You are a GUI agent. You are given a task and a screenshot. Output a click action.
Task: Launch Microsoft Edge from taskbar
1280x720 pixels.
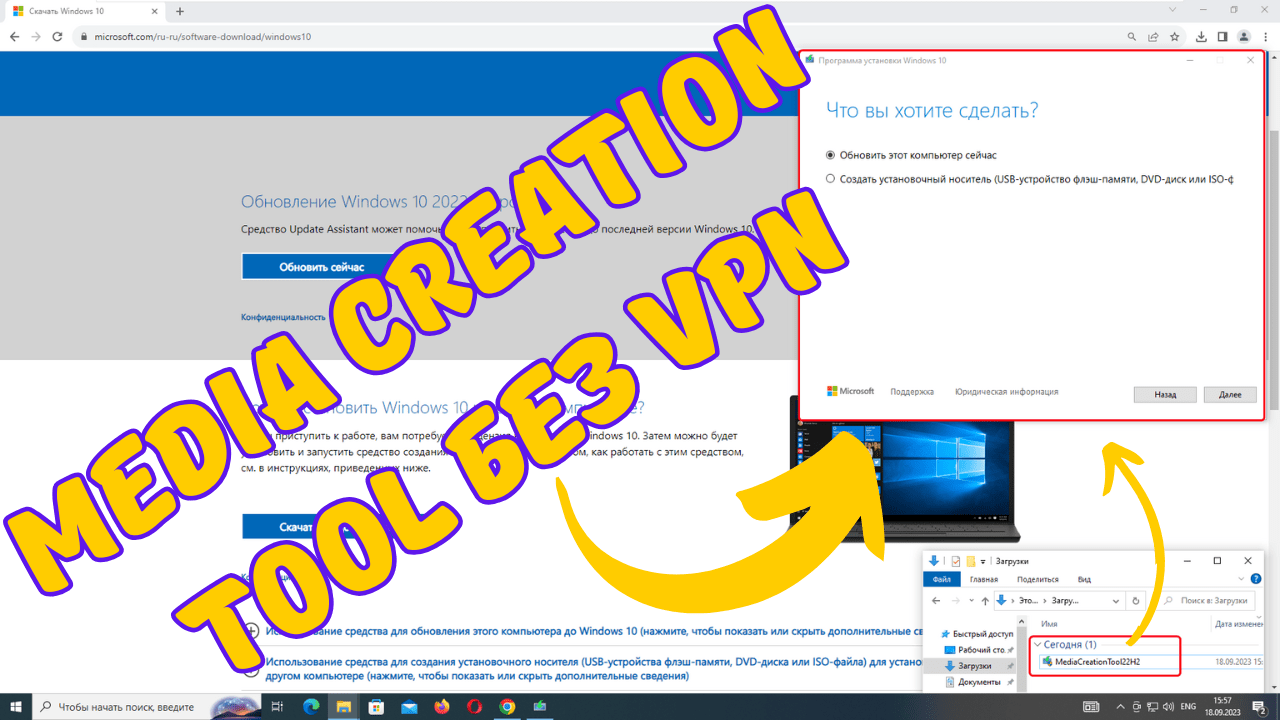coord(311,706)
